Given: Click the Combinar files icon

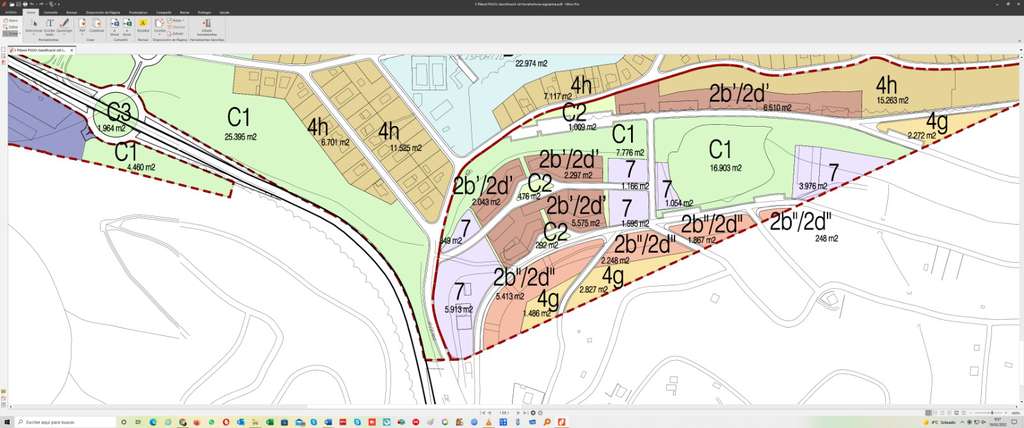Looking at the screenshot, I should point(97,24).
